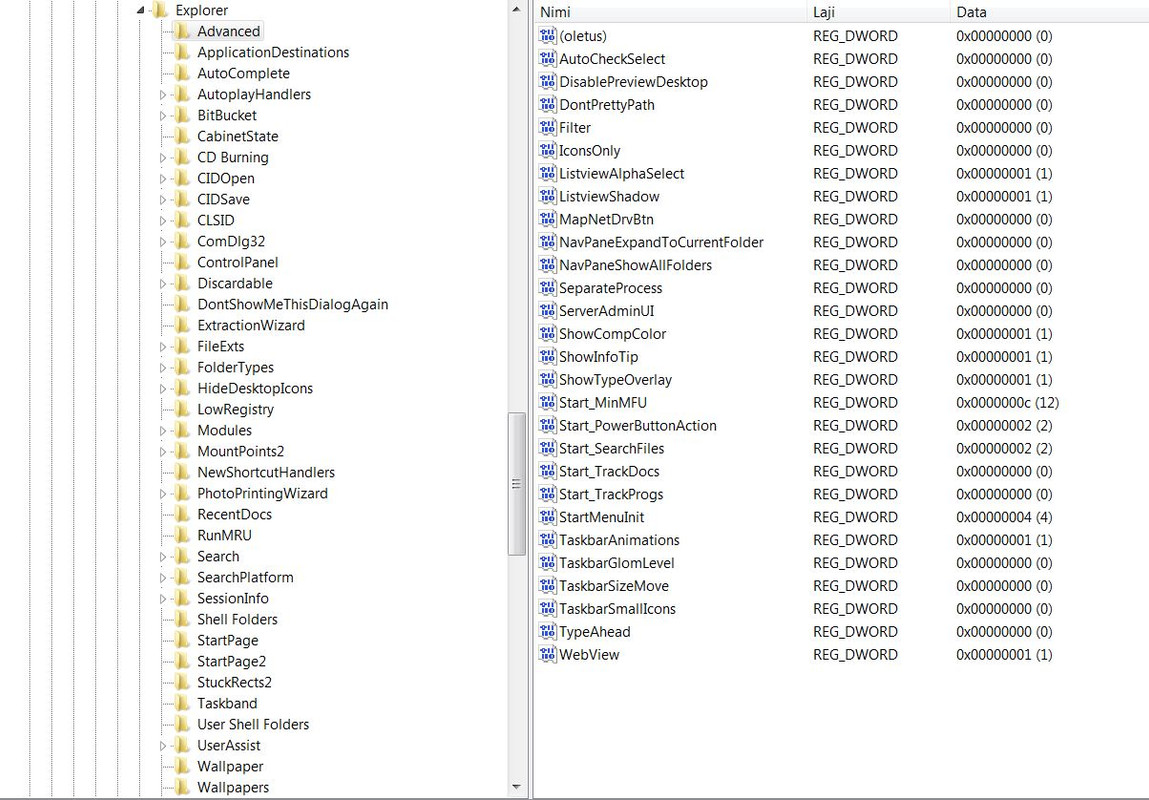Click the DWORD icon beside AutoCheckSelect
This screenshot has height=800, width=1149.
[547, 59]
